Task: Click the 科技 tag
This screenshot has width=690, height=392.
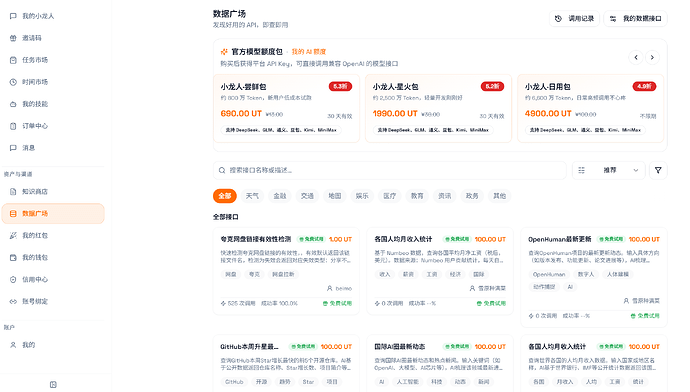Action: [x=437, y=381]
